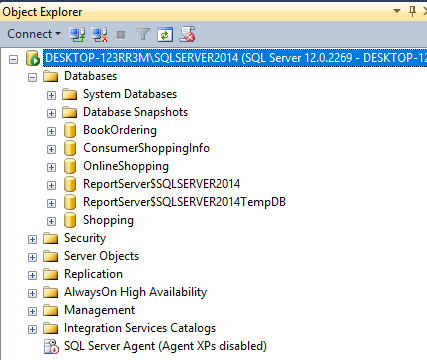This screenshot has height=360, width=427.
Task: Expand the Server Objects folder
Action: pos(32,258)
